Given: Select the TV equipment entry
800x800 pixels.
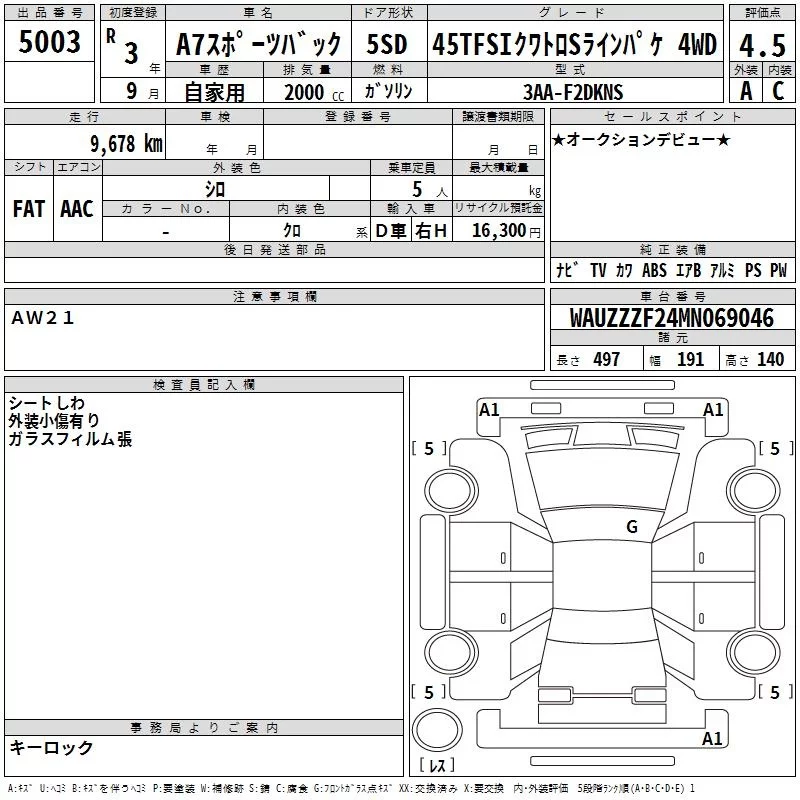Looking at the screenshot, I should [x=598, y=270].
